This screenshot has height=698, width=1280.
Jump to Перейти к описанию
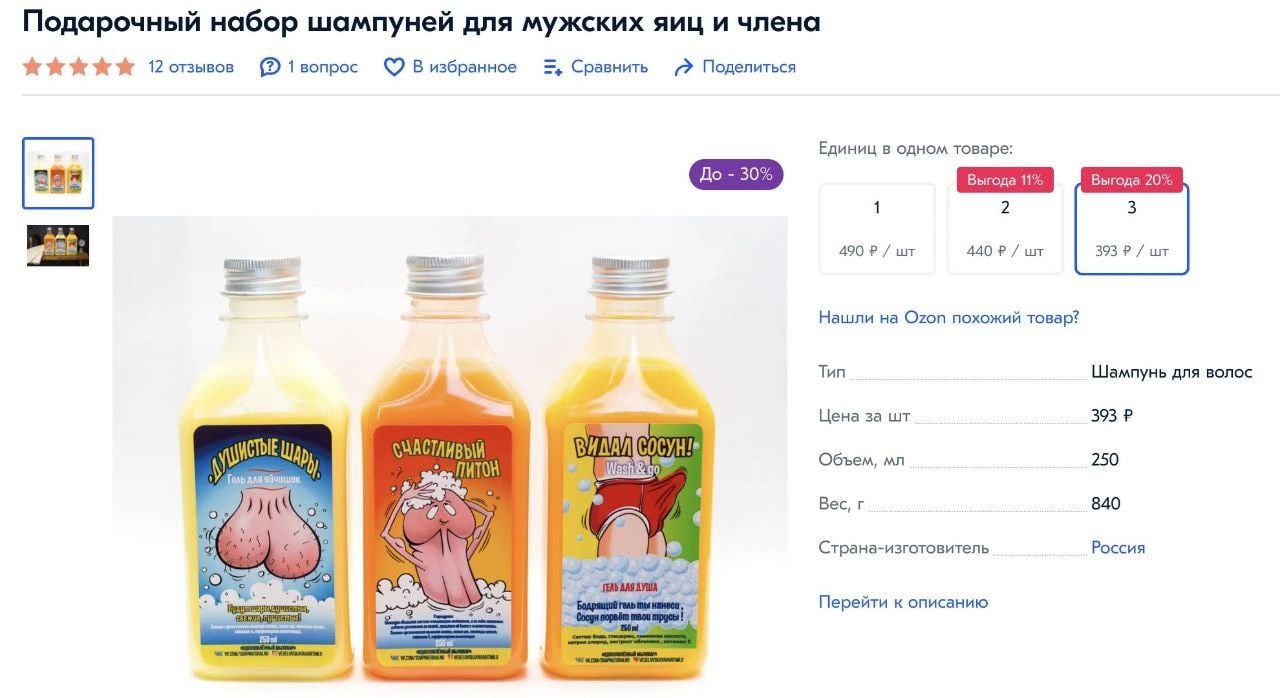point(903,602)
